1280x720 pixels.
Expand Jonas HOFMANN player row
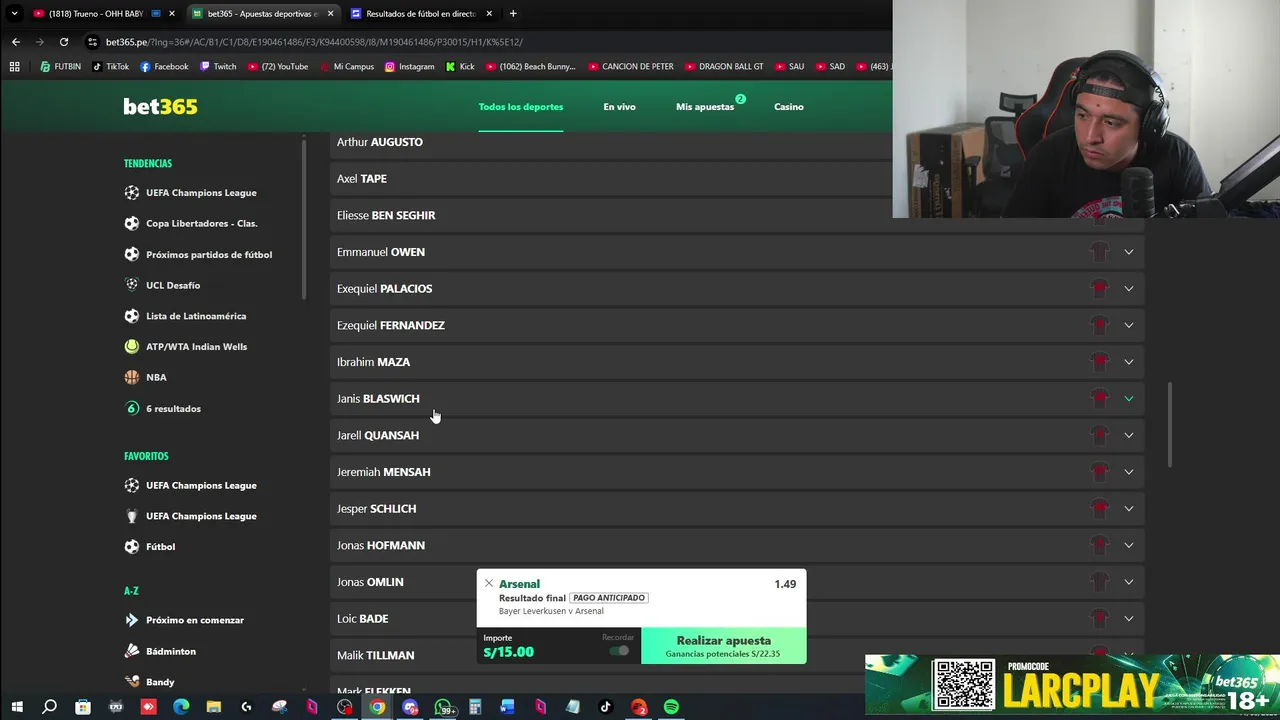click(1128, 545)
